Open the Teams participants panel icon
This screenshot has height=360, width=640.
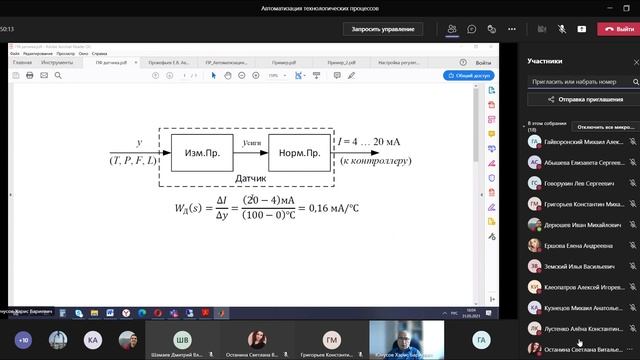coord(451,29)
